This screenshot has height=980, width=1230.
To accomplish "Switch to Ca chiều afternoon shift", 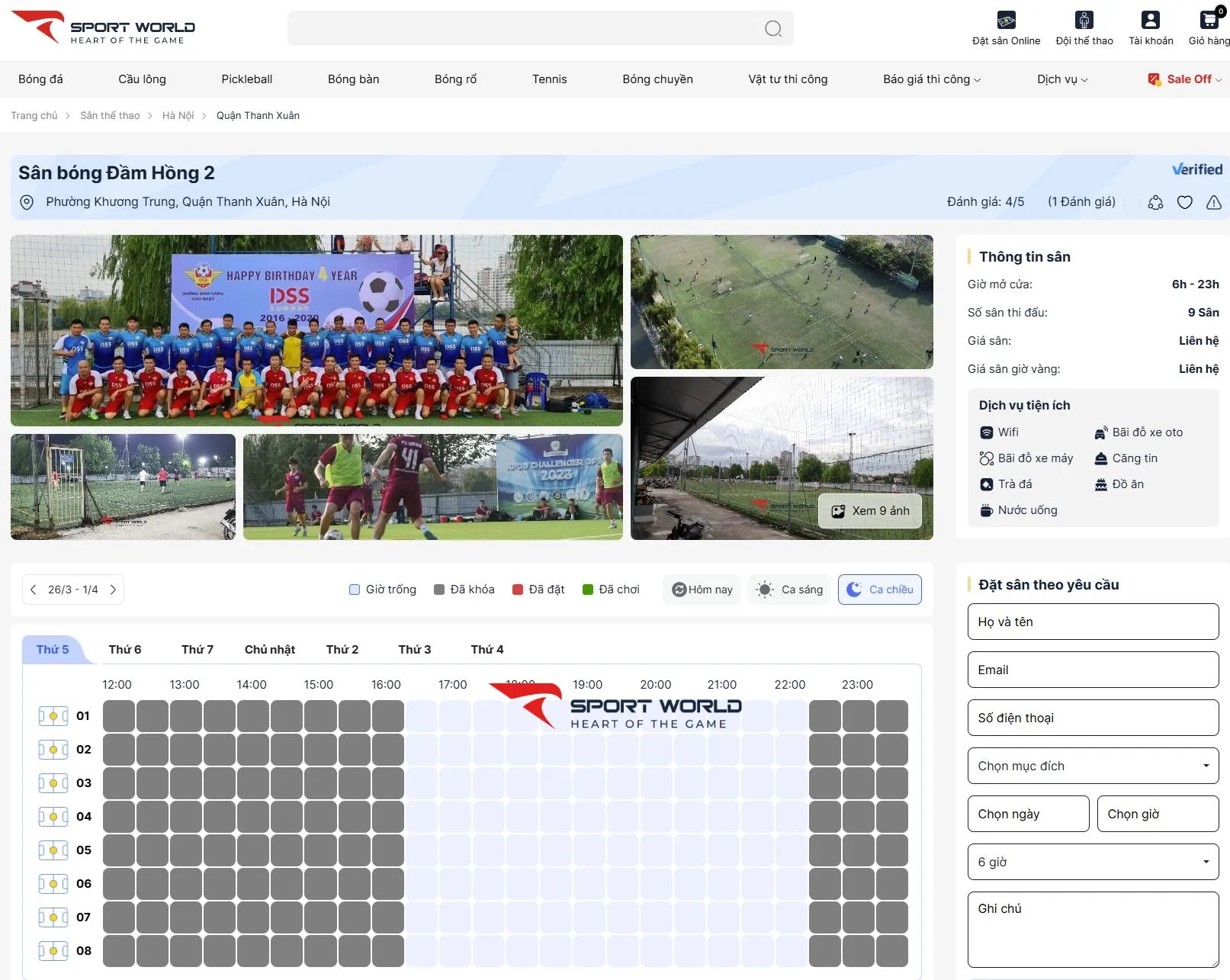I will pyautogui.click(x=879, y=590).
